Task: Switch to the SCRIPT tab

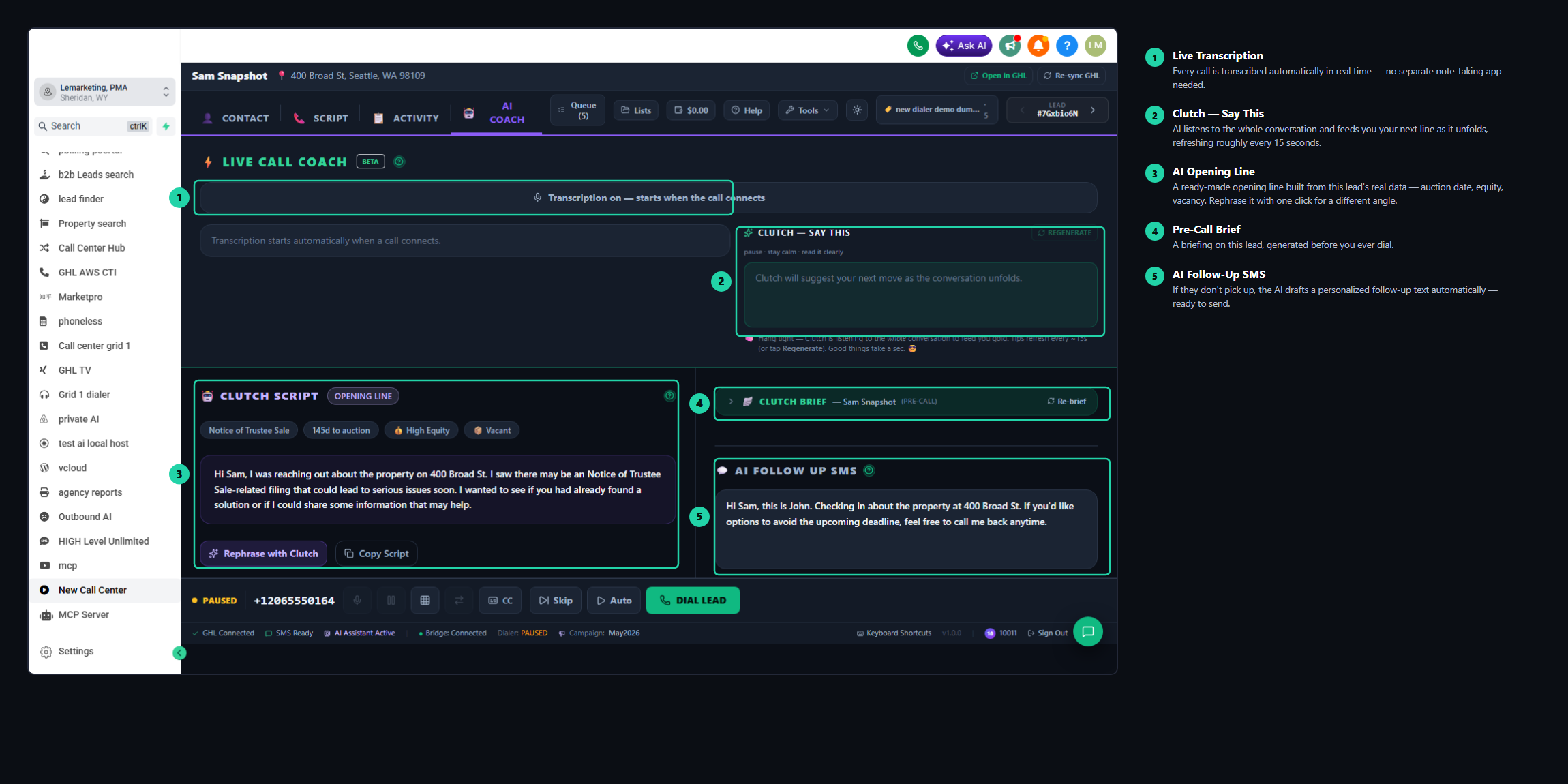Action: point(320,118)
